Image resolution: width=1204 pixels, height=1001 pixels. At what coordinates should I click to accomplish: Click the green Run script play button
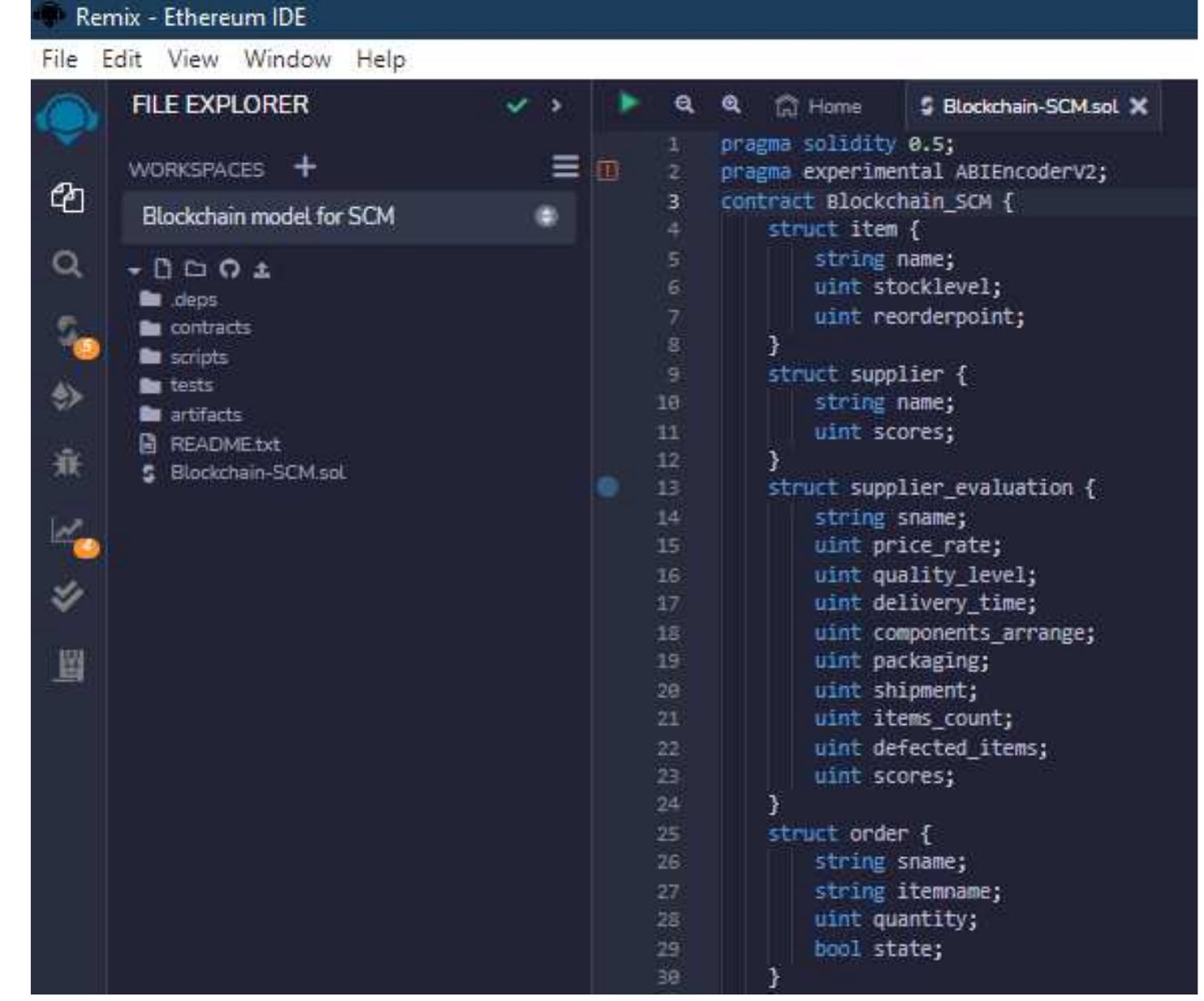pyautogui.click(x=628, y=104)
